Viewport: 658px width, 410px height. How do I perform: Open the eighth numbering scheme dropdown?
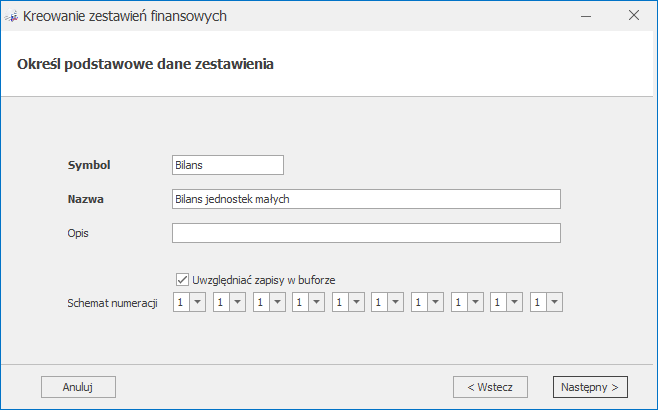pyautogui.click(x=475, y=302)
